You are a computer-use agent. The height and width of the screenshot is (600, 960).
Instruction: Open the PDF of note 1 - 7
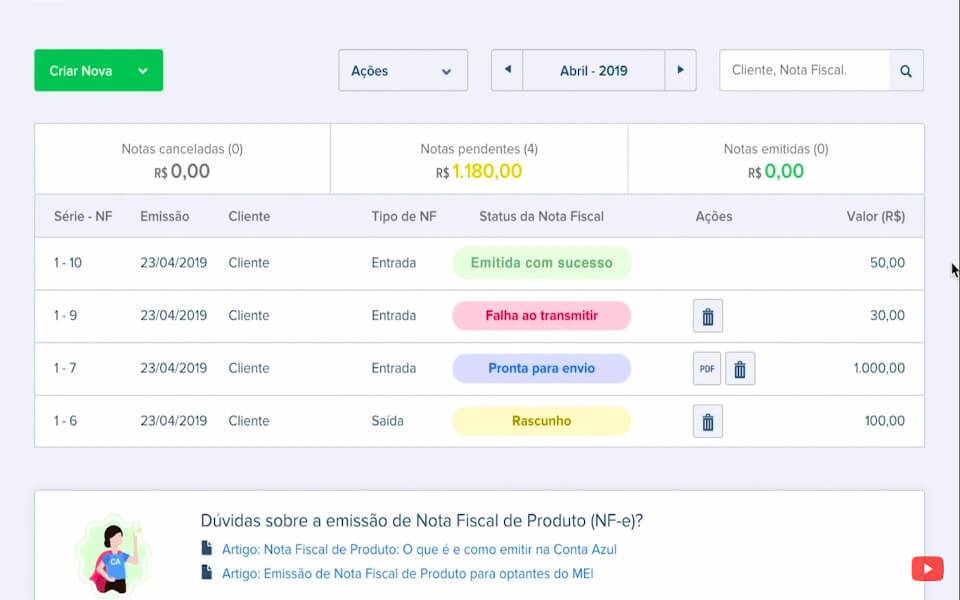707,369
